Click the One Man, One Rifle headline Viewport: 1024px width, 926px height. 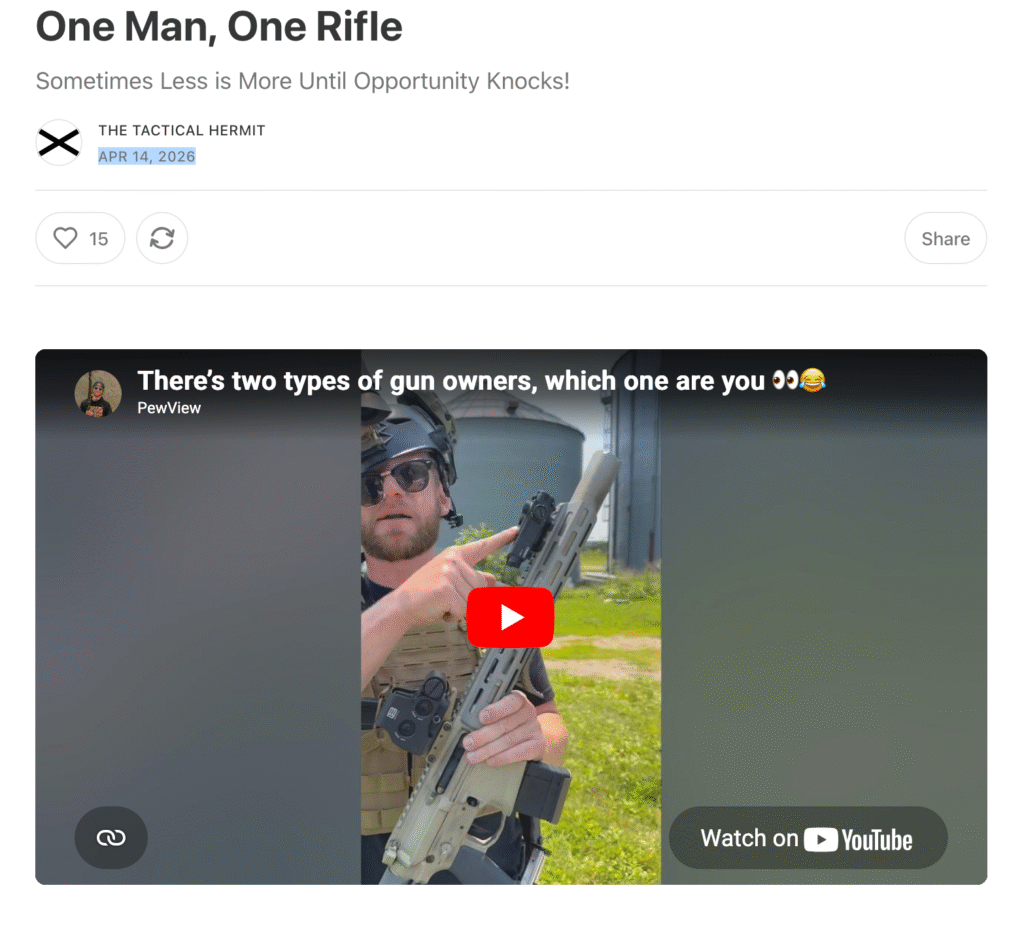pos(219,27)
